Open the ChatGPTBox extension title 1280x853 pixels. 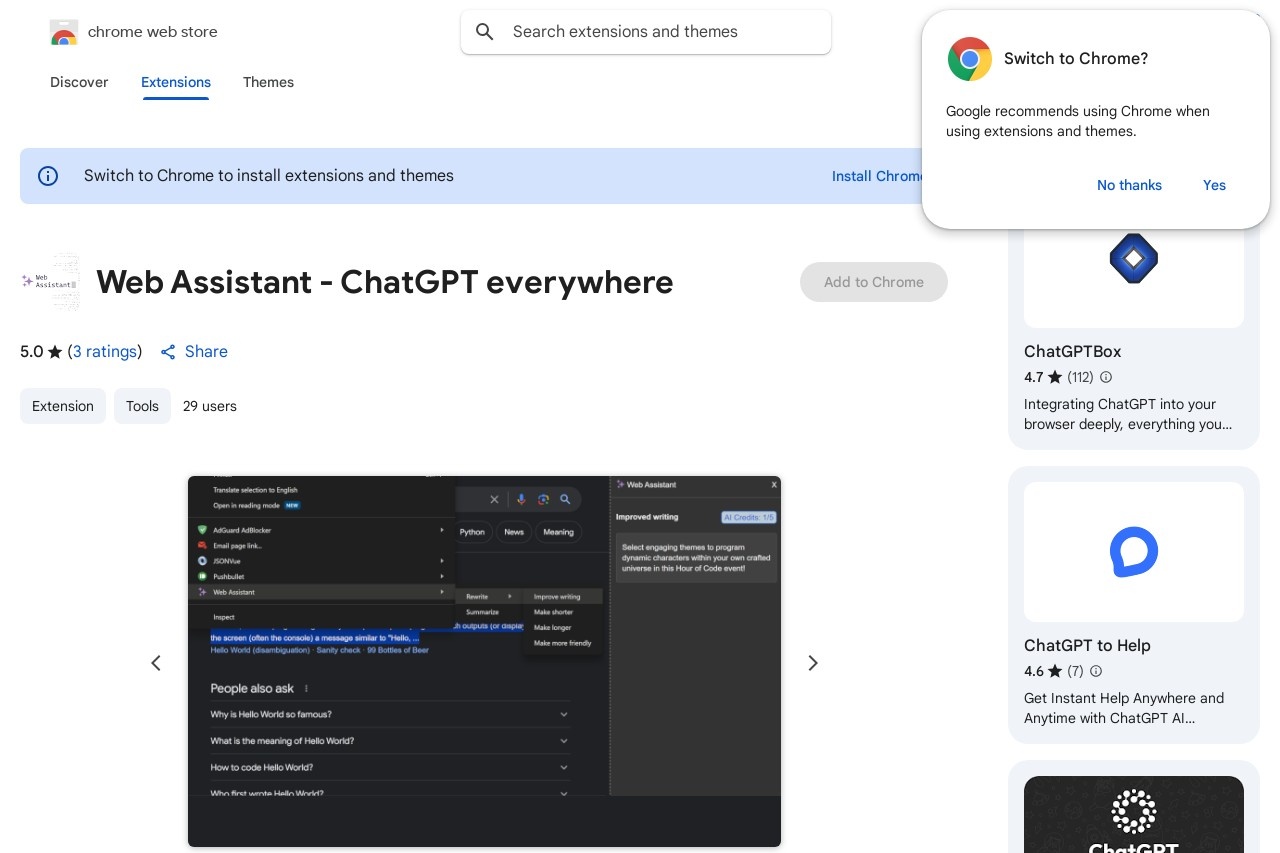coord(1073,352)
